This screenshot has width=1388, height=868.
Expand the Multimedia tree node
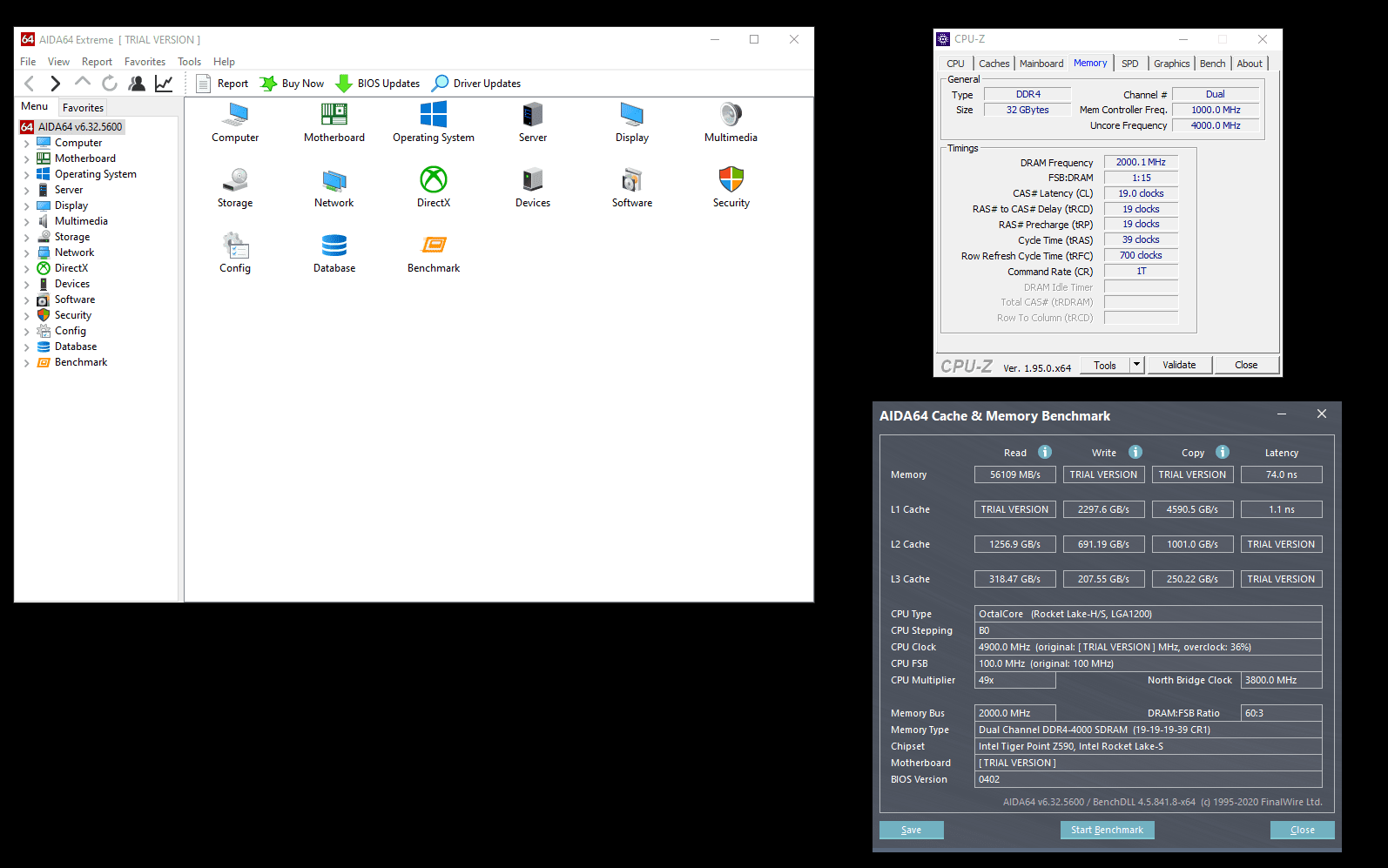(x=26, y=222)
